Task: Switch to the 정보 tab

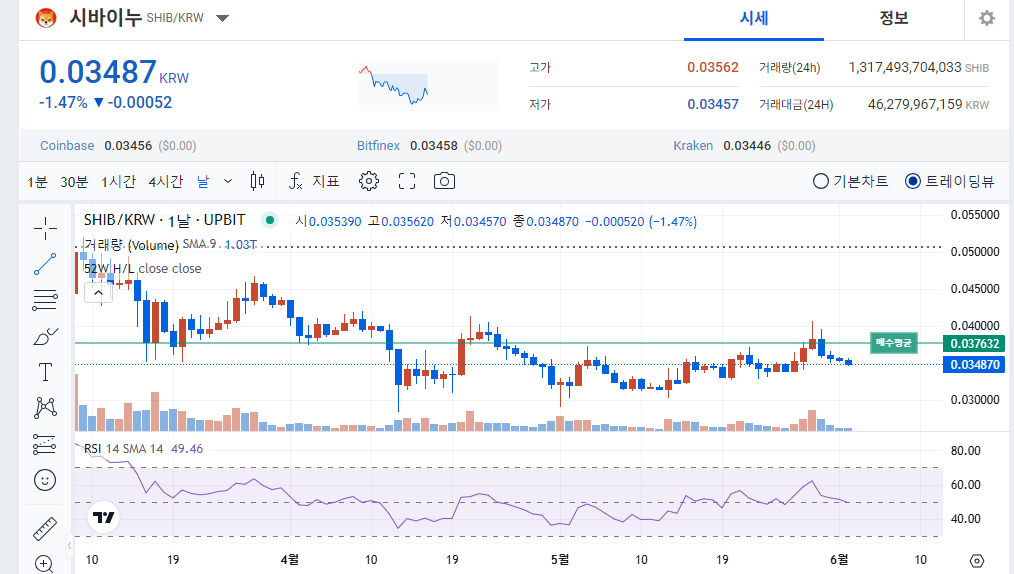Action: (x=894, y=18)
